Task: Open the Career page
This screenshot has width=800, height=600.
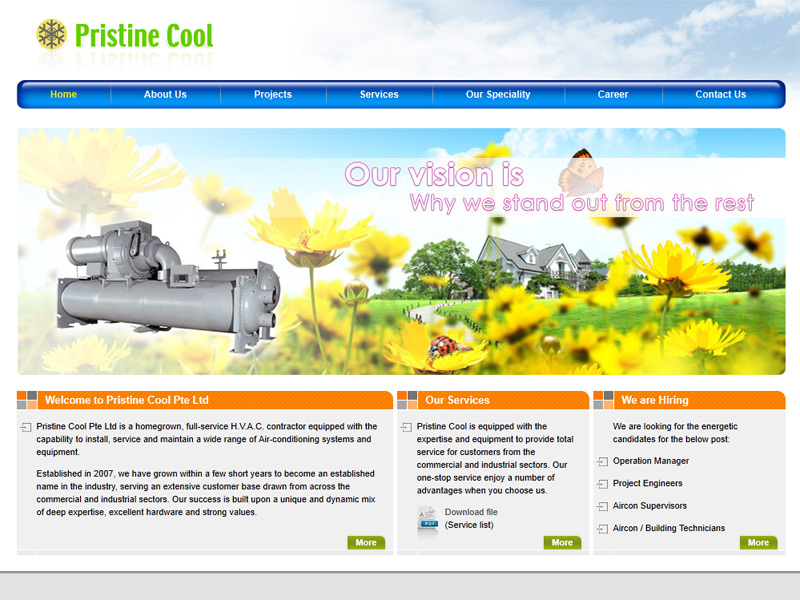Action: coord(613,94)
